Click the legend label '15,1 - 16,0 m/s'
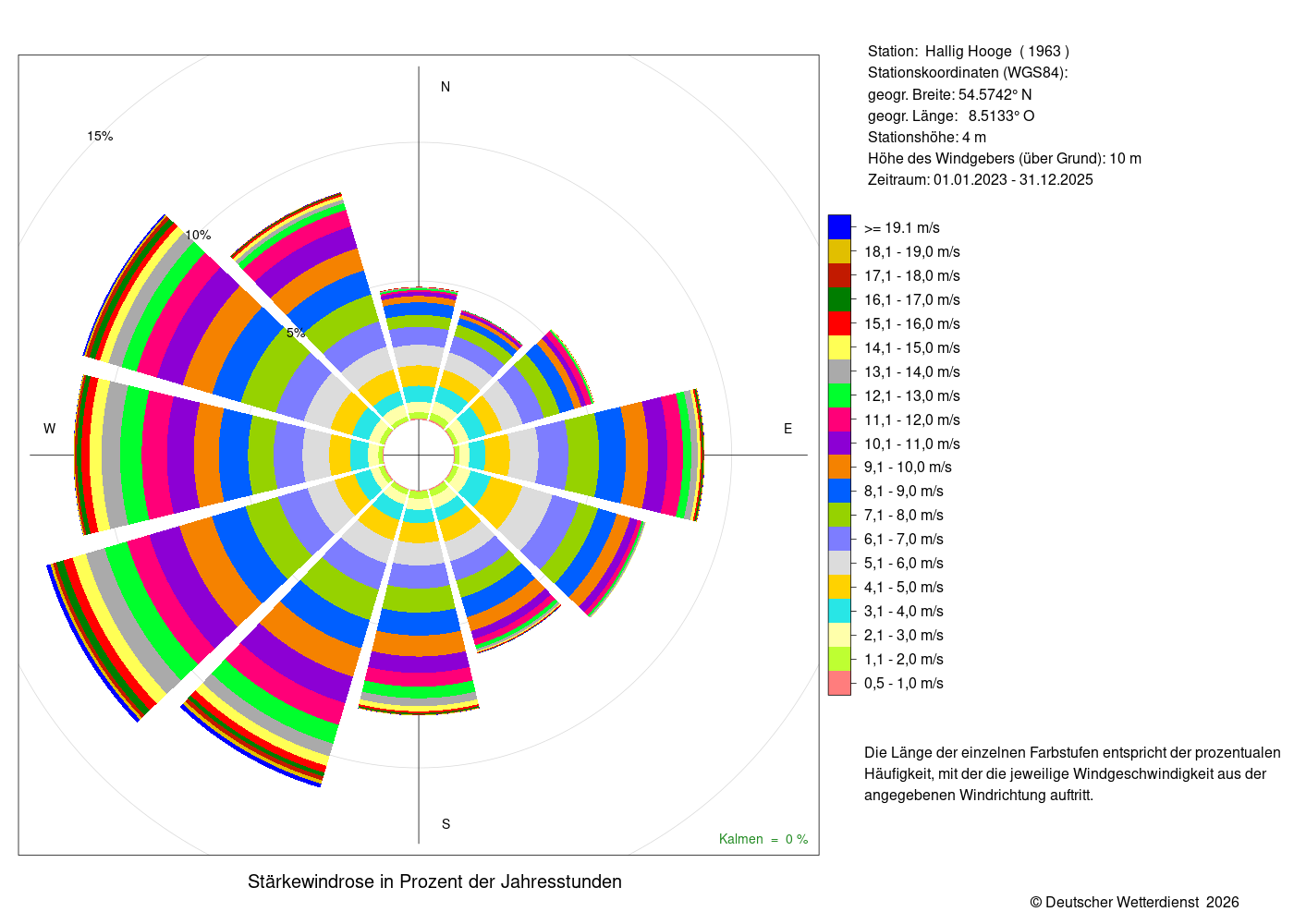This screenshot has height=924, width=1294. click(912, 324)
